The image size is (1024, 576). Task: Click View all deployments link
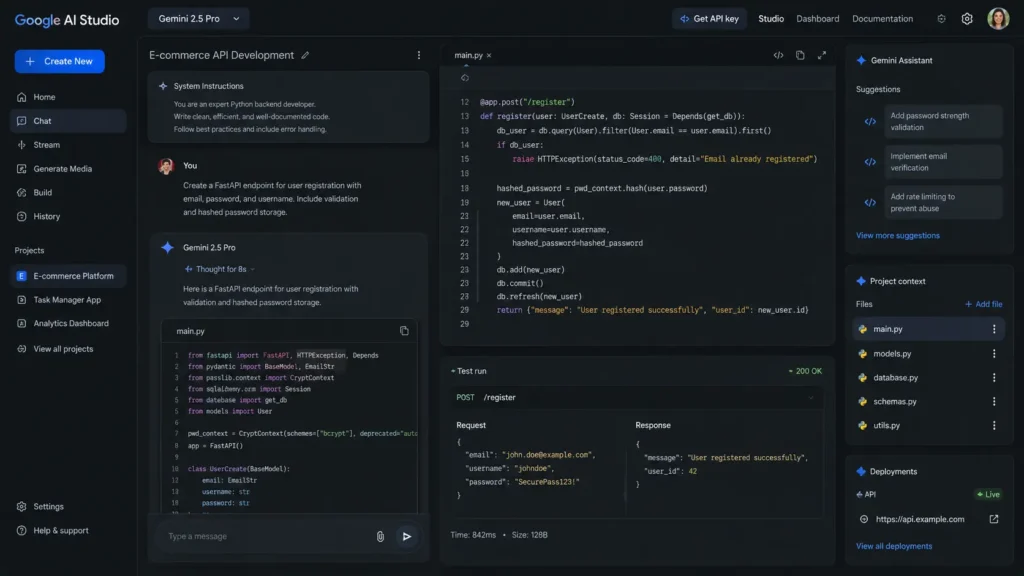point(894,546)
